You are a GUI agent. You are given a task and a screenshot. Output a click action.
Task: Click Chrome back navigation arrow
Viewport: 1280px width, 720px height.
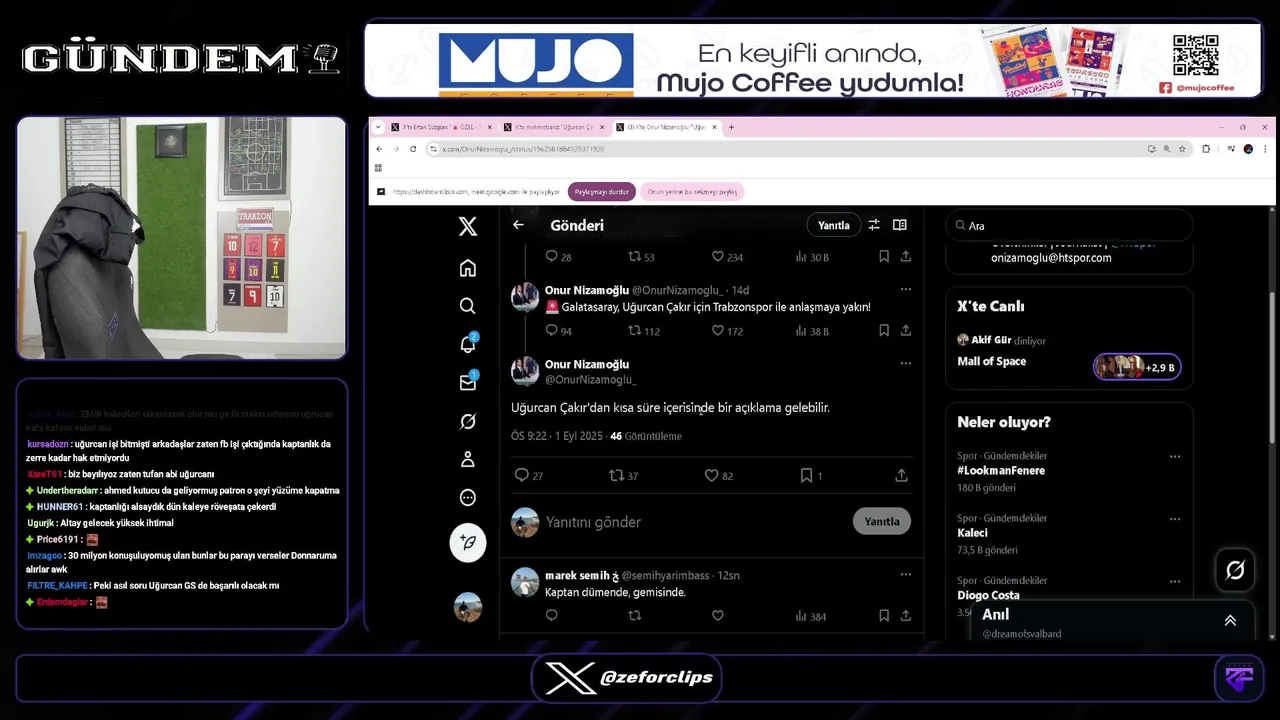click(379, 149)
